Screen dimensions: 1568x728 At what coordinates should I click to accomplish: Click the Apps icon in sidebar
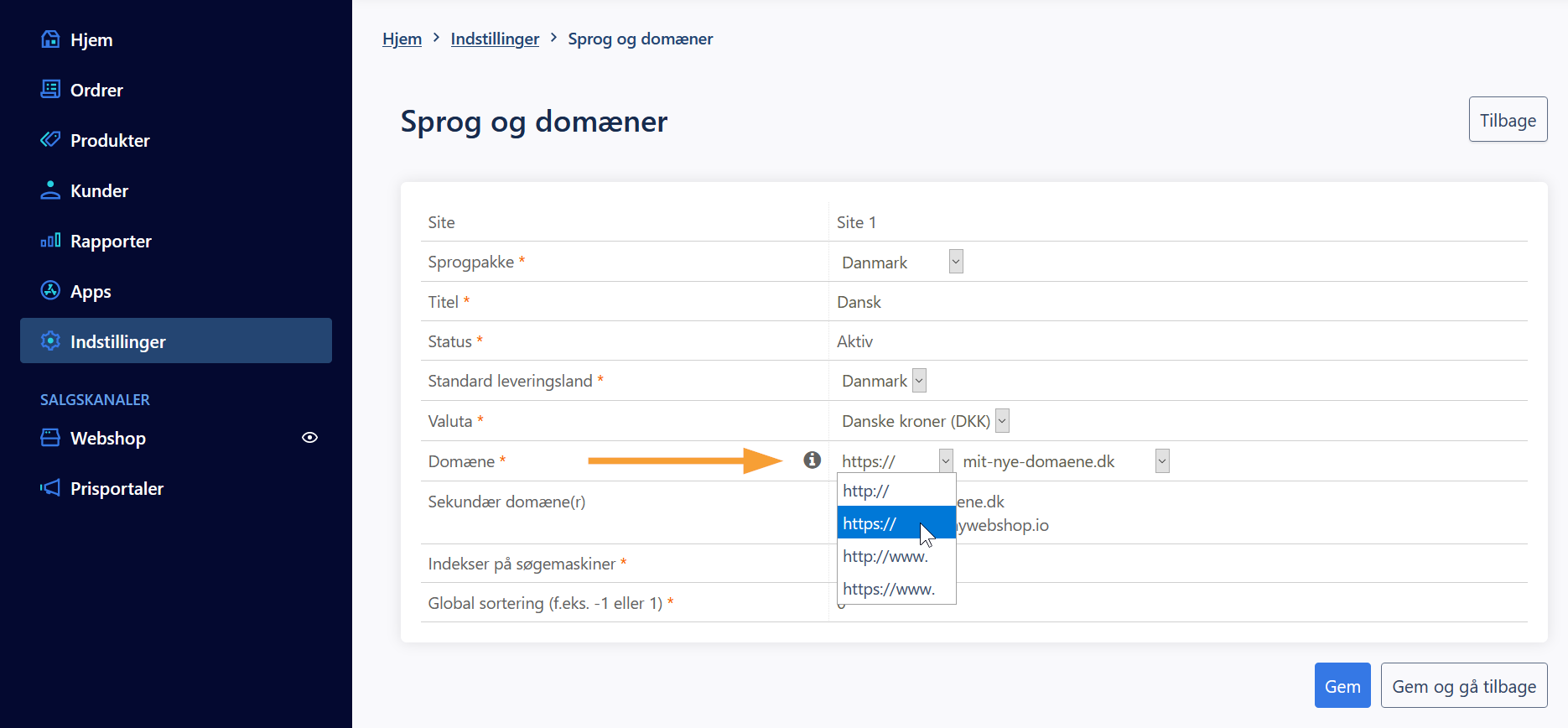[x=50, y=291]
